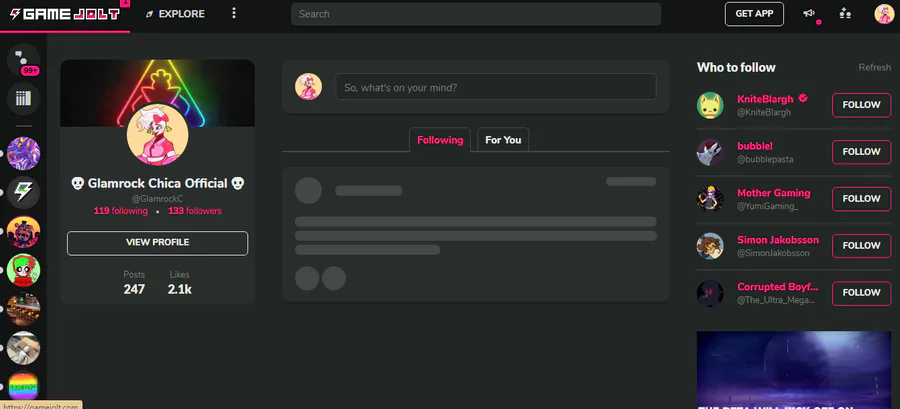The height and width of the screenshot is (409, 900).
Task: Open the green-haired character community
Action: coord(24,270)
